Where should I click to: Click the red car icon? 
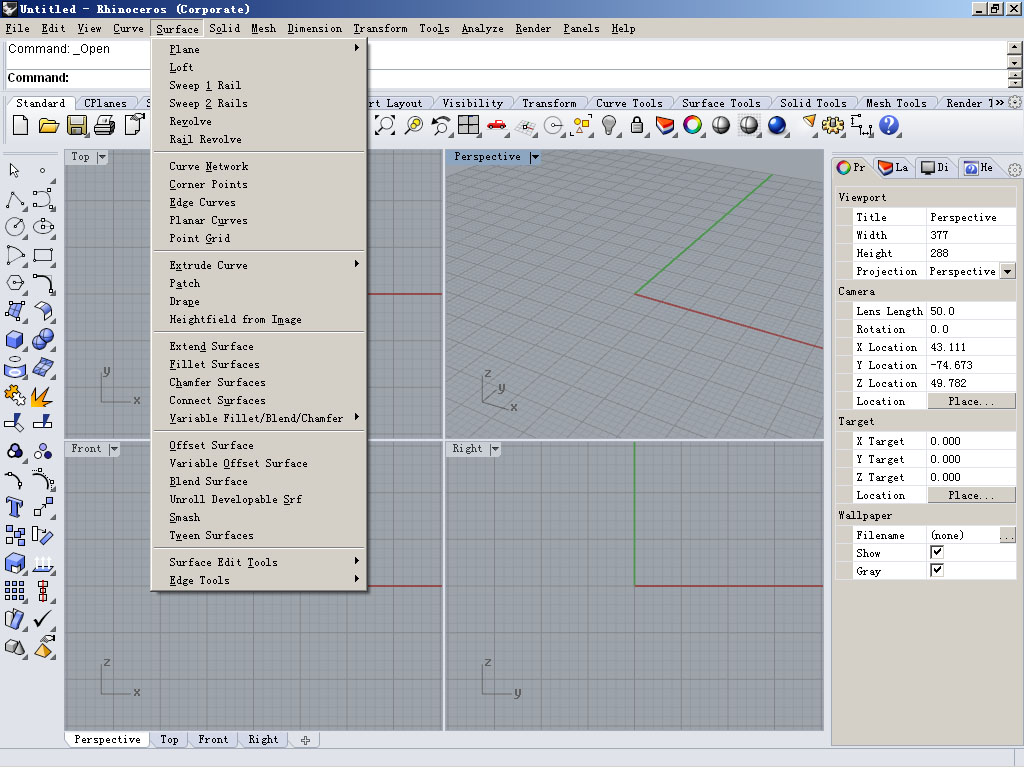[496, 125]
